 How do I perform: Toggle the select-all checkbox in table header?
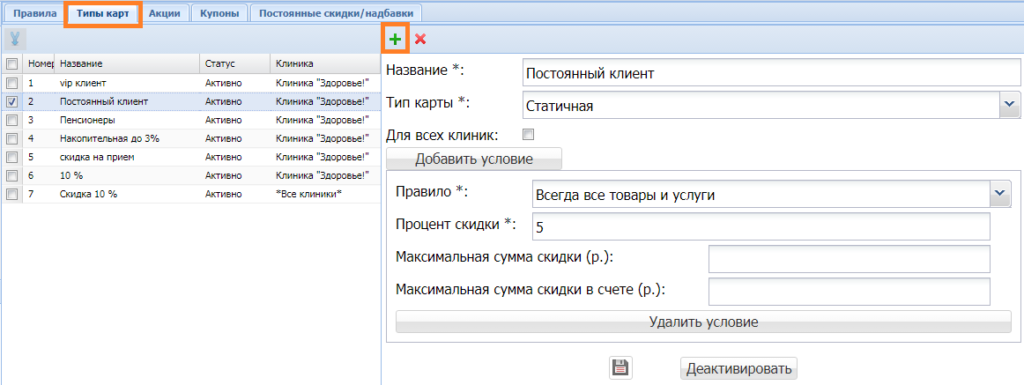point(12,64)
